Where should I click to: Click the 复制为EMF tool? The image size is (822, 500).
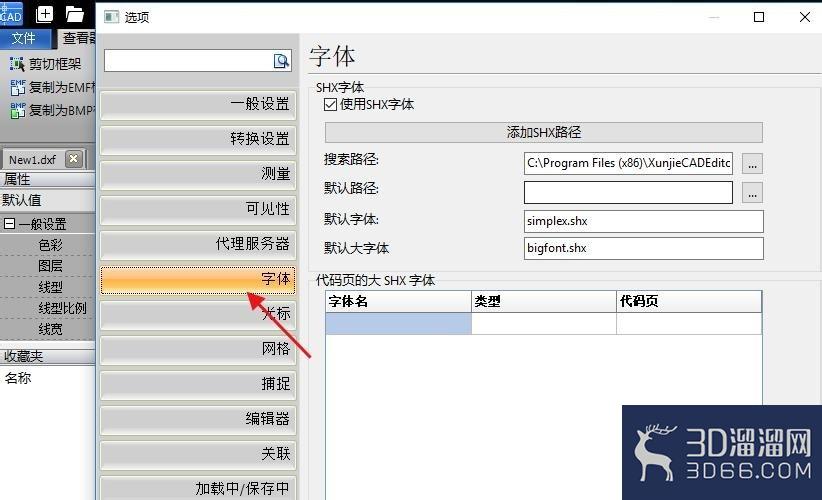click(x=52, y=87)
